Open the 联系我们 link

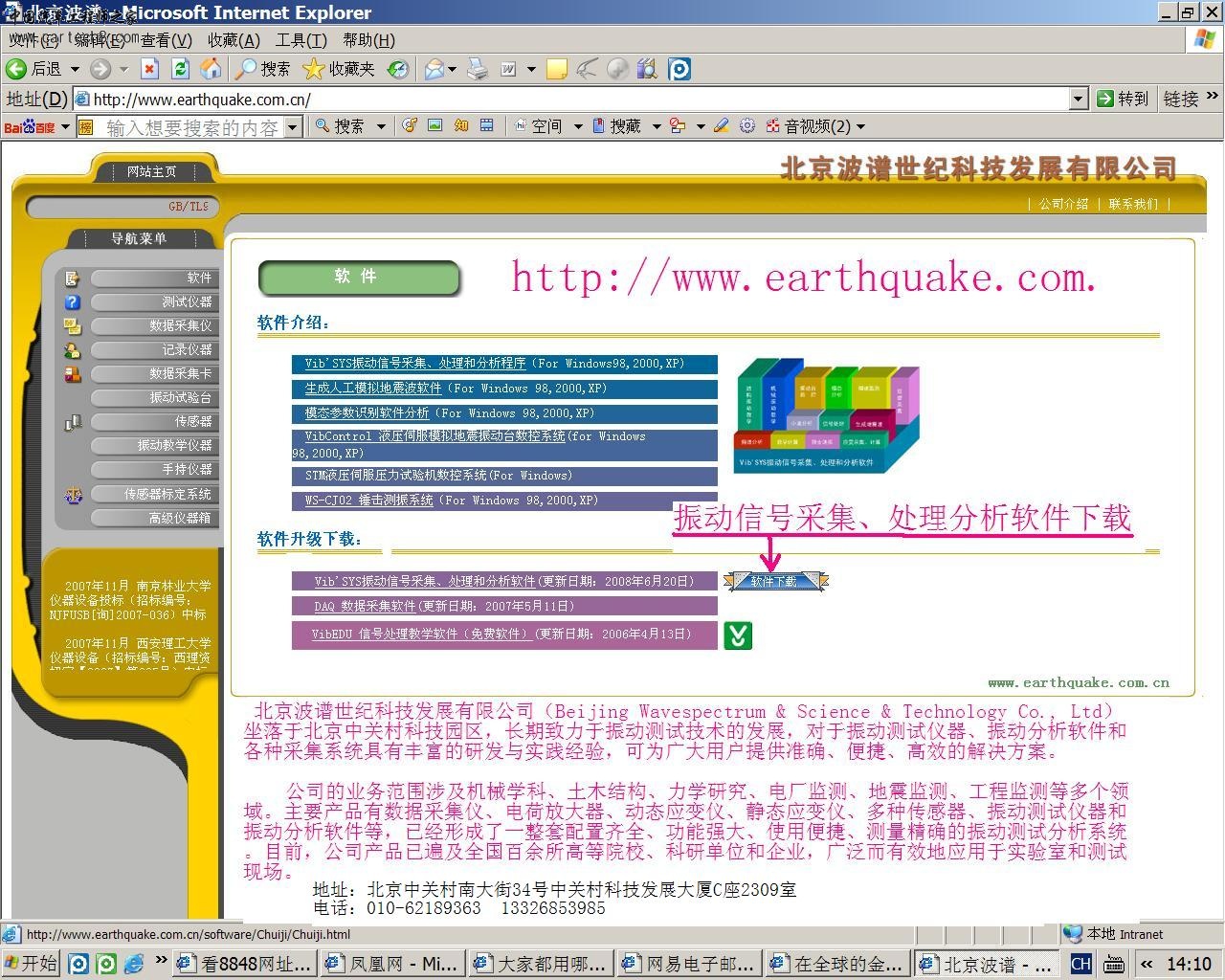tap(1133, 204)
